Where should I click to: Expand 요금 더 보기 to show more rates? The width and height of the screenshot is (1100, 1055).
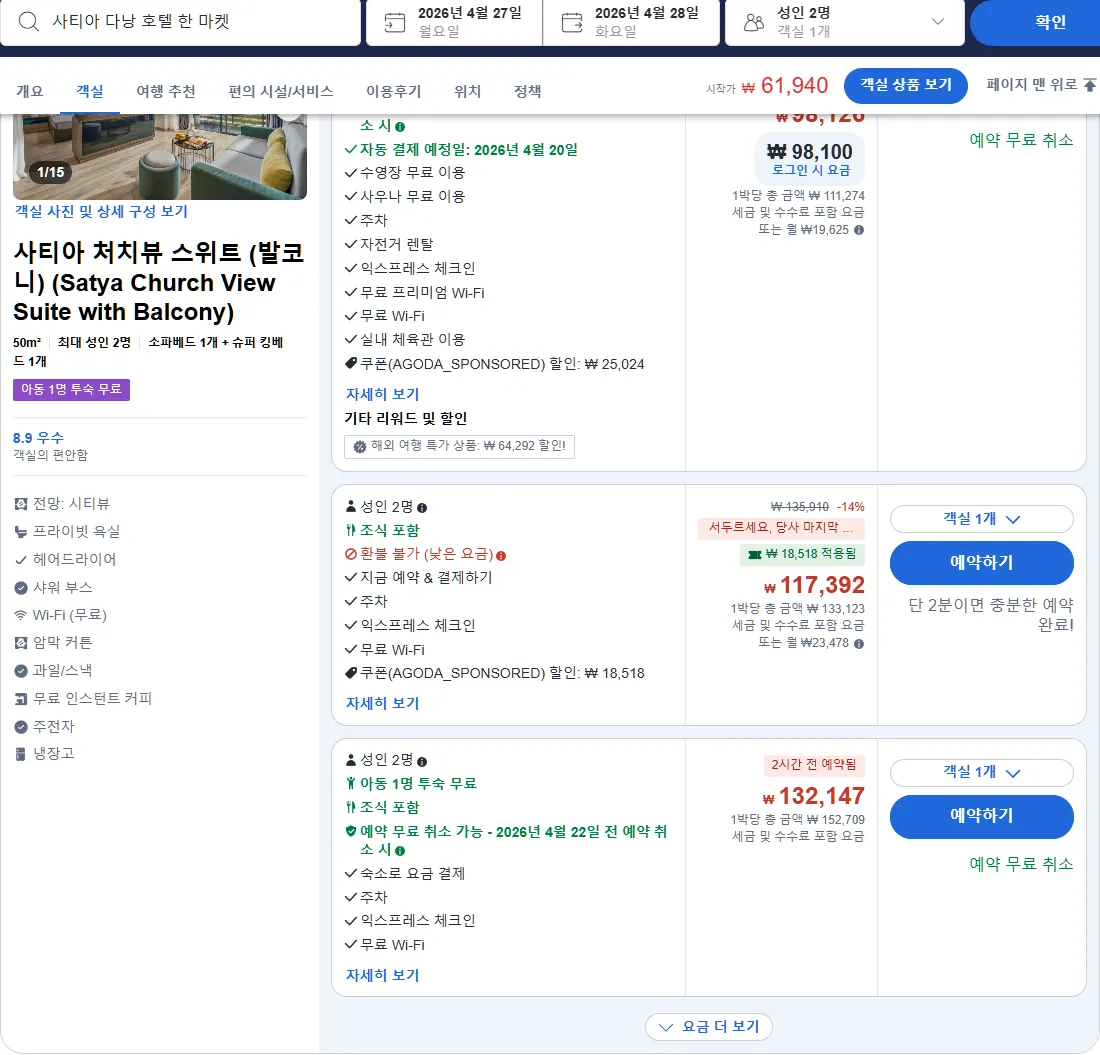pos(709,1027)
